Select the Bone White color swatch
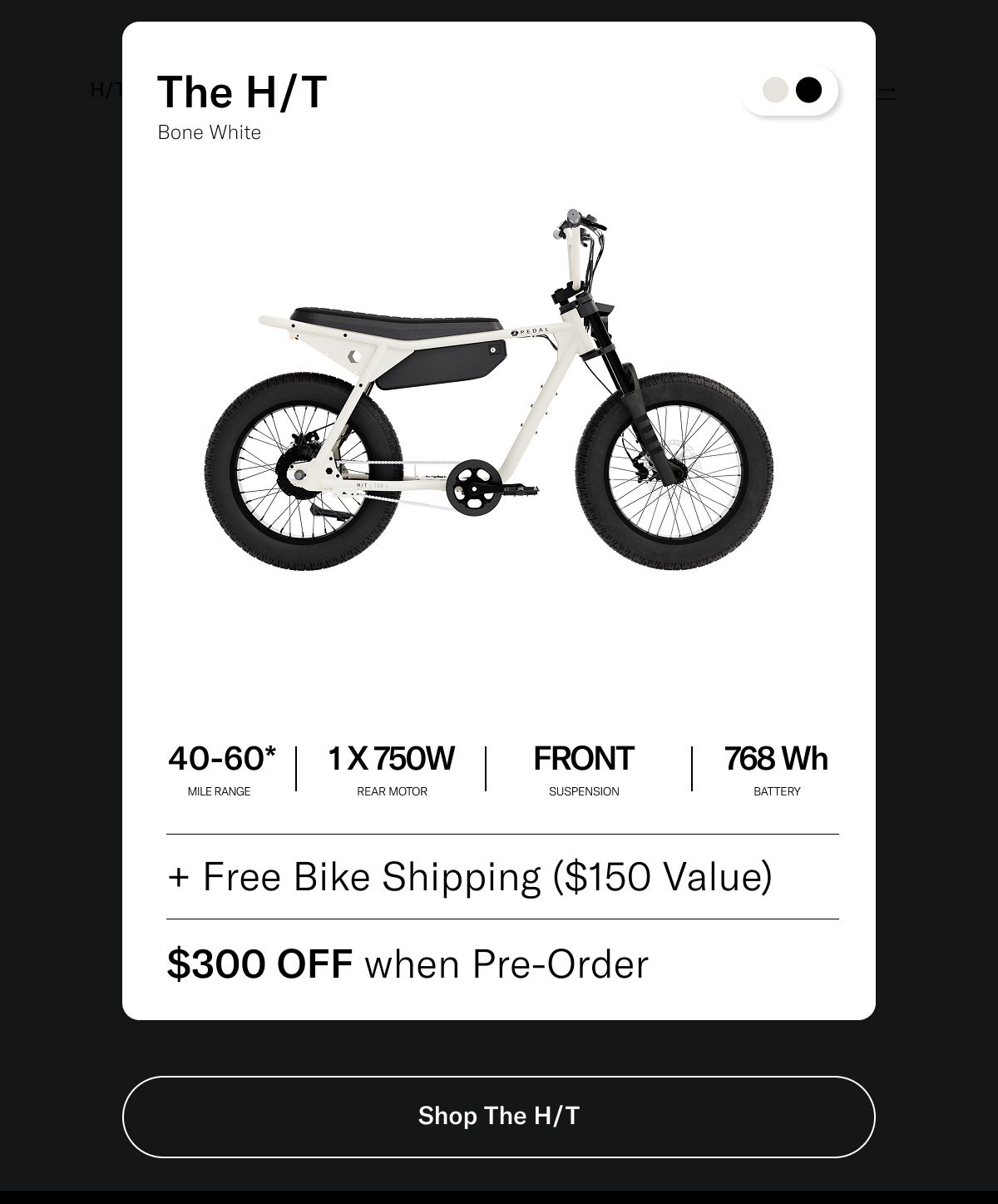Screen dimensions: 998x1204 tap(775, 90)
